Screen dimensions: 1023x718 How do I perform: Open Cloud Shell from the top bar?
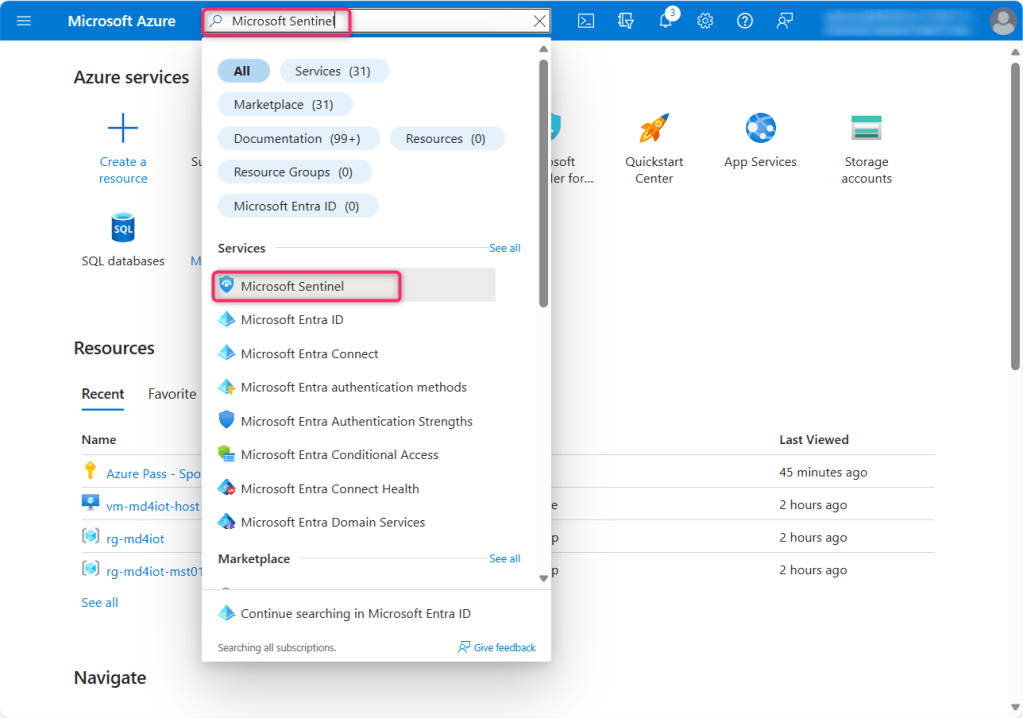coord(587,21)
